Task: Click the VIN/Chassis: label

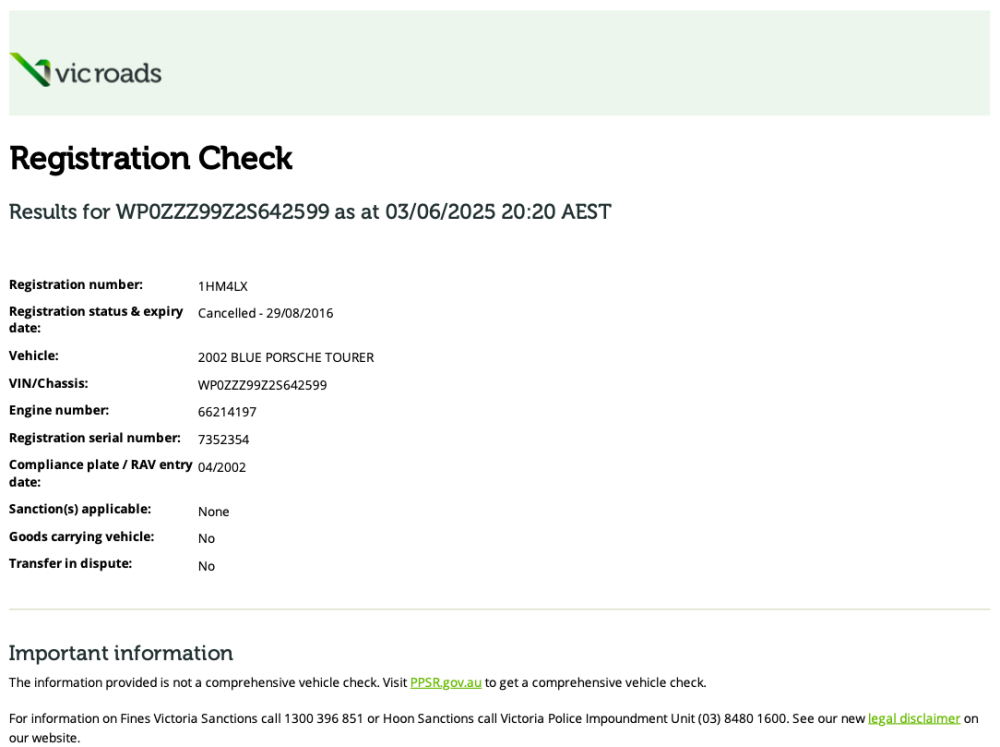Action: point(48,383)
